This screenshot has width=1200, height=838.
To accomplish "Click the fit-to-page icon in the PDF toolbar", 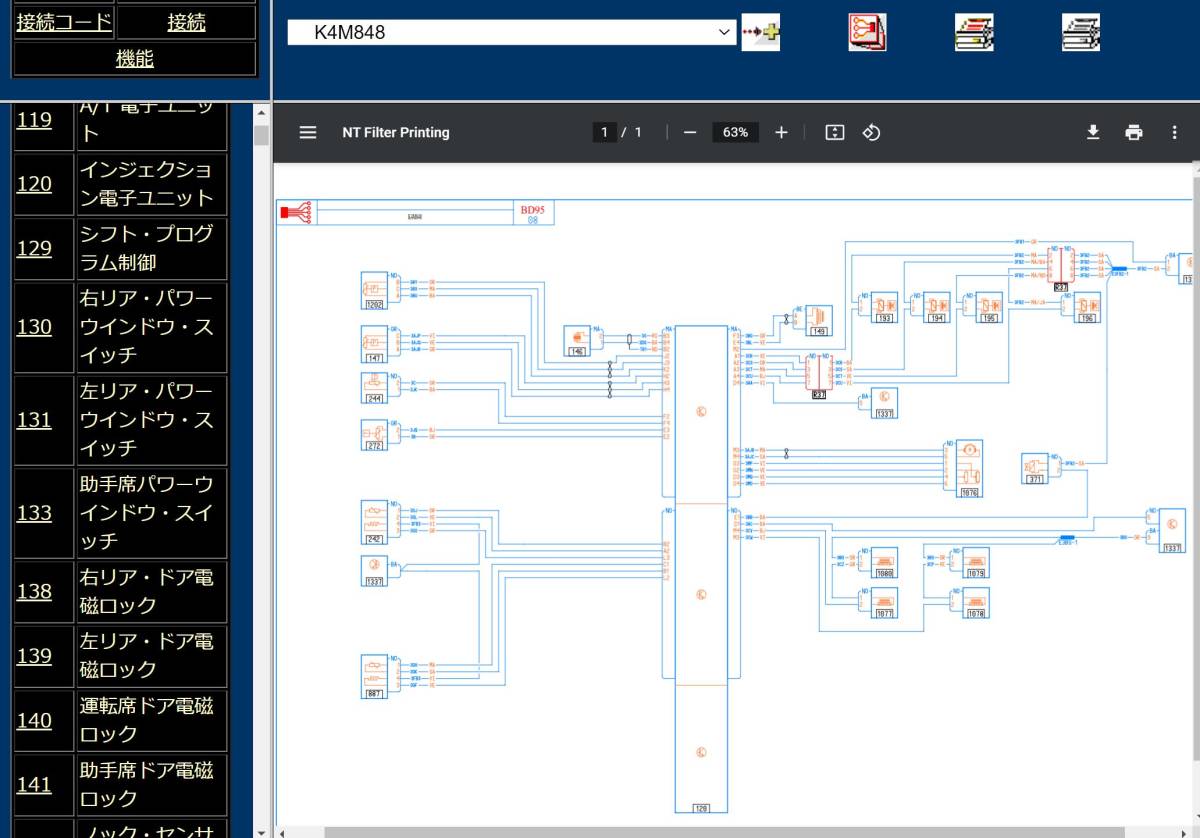I will [835, 132].
